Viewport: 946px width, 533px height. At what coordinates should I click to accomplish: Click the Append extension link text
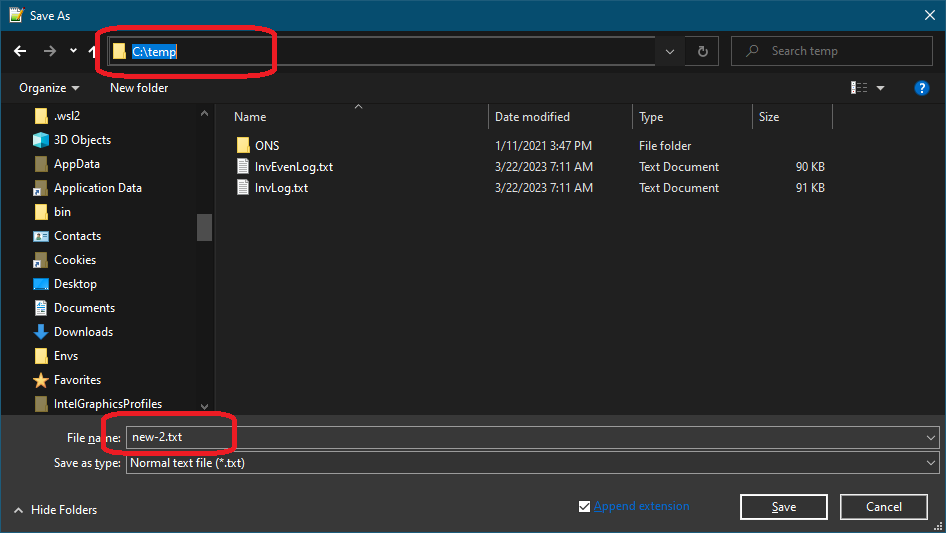pyautogui.click(x=641, y=506)
